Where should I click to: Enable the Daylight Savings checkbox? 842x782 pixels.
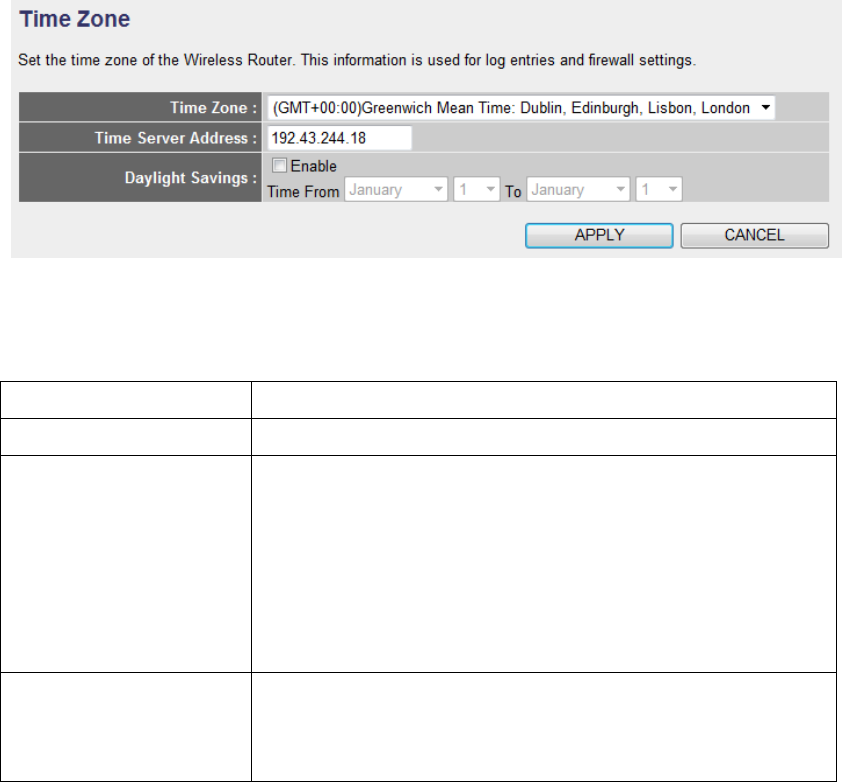(x=279, y=165)
